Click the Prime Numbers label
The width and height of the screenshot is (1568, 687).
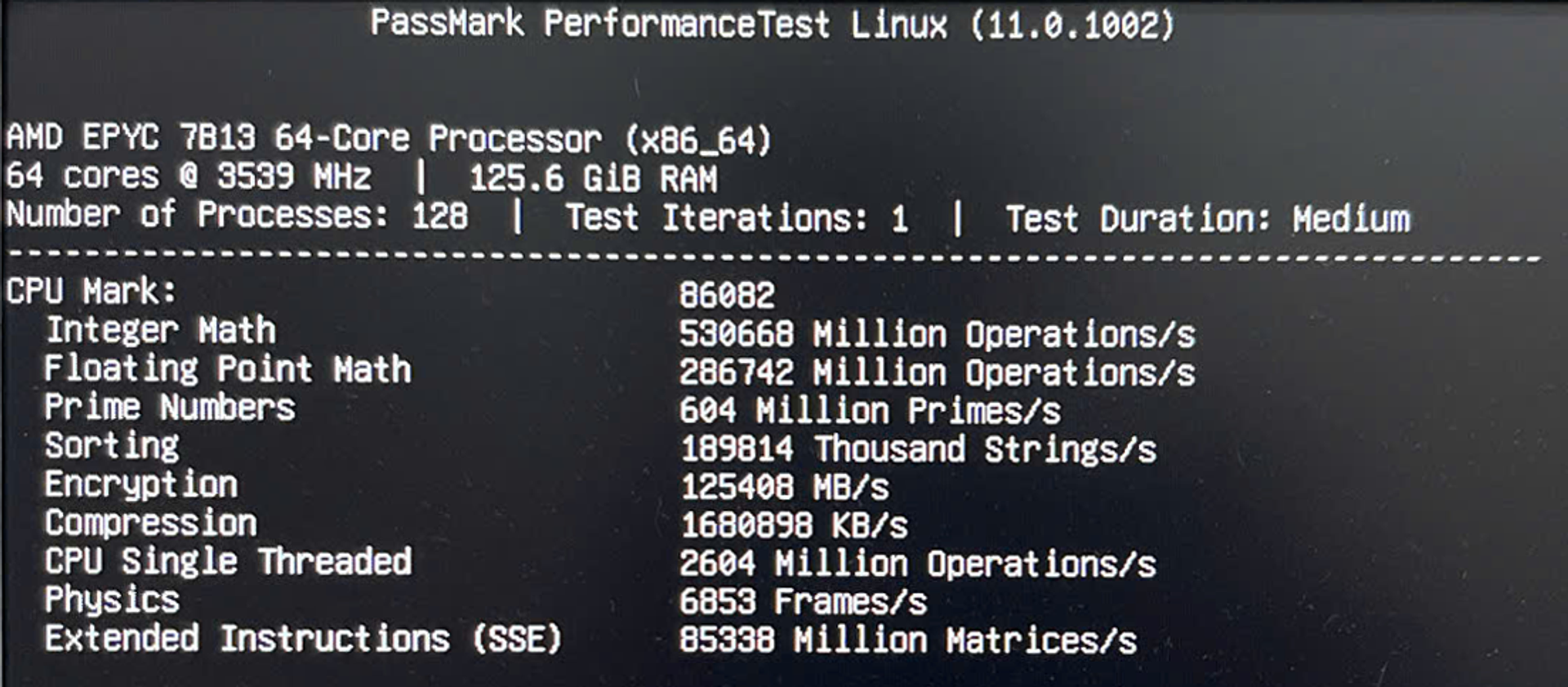tap(170, 408)
